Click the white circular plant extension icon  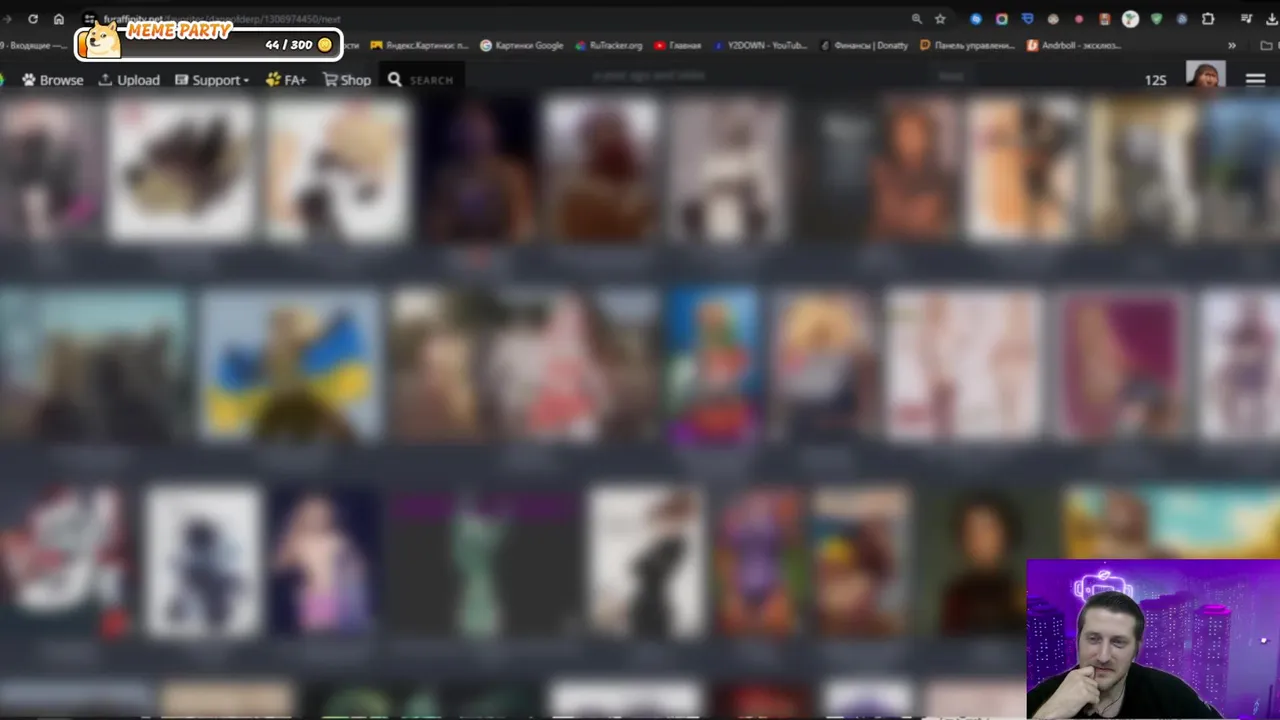[x=1130, y=19]
